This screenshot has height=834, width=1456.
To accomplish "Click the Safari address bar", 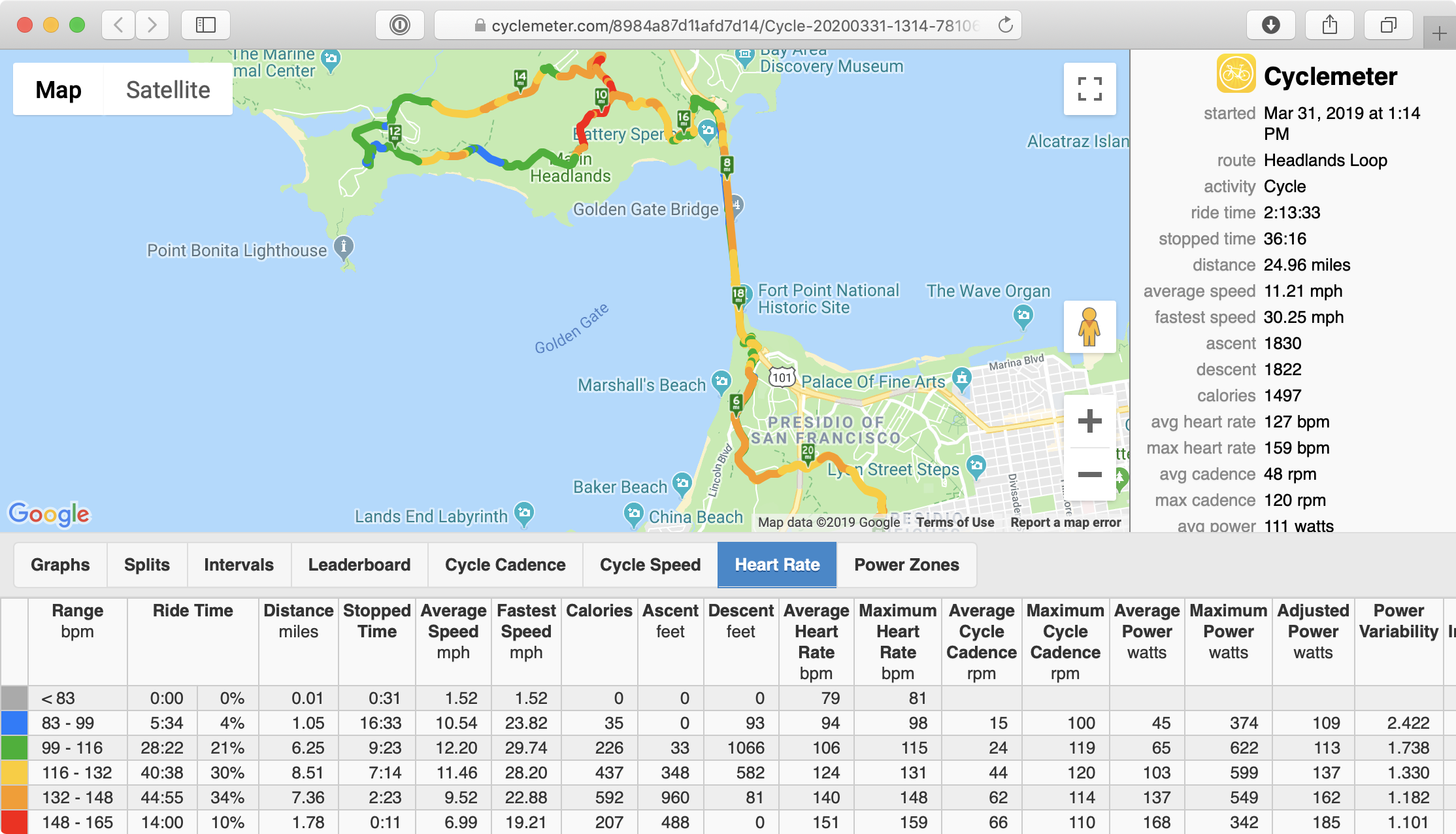I will 727,25.
